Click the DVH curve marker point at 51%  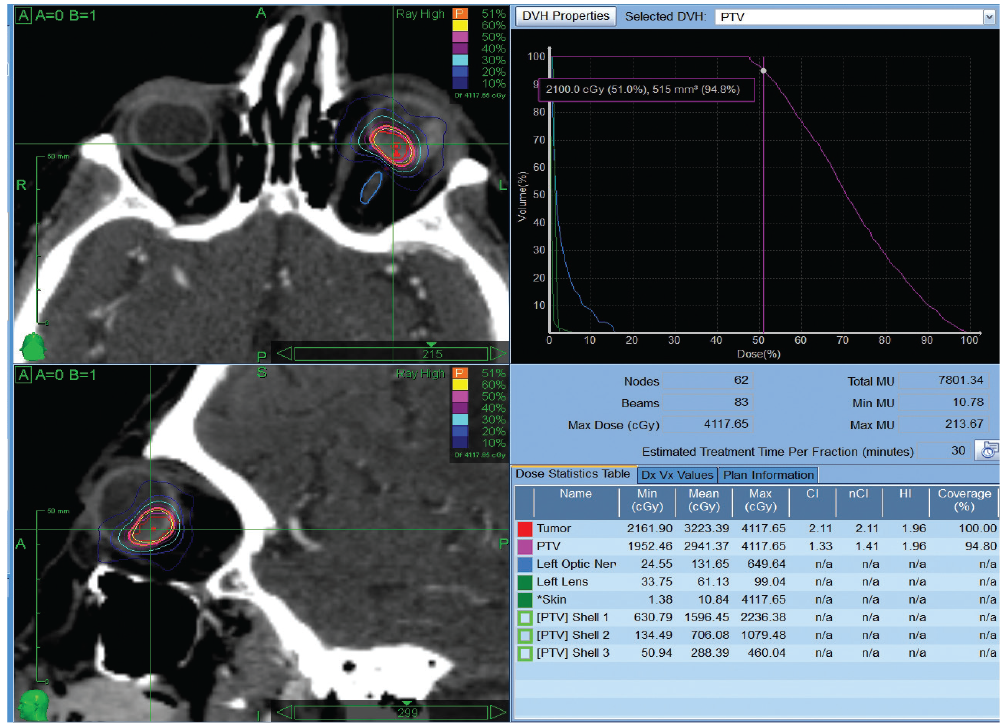pos(763,71)
